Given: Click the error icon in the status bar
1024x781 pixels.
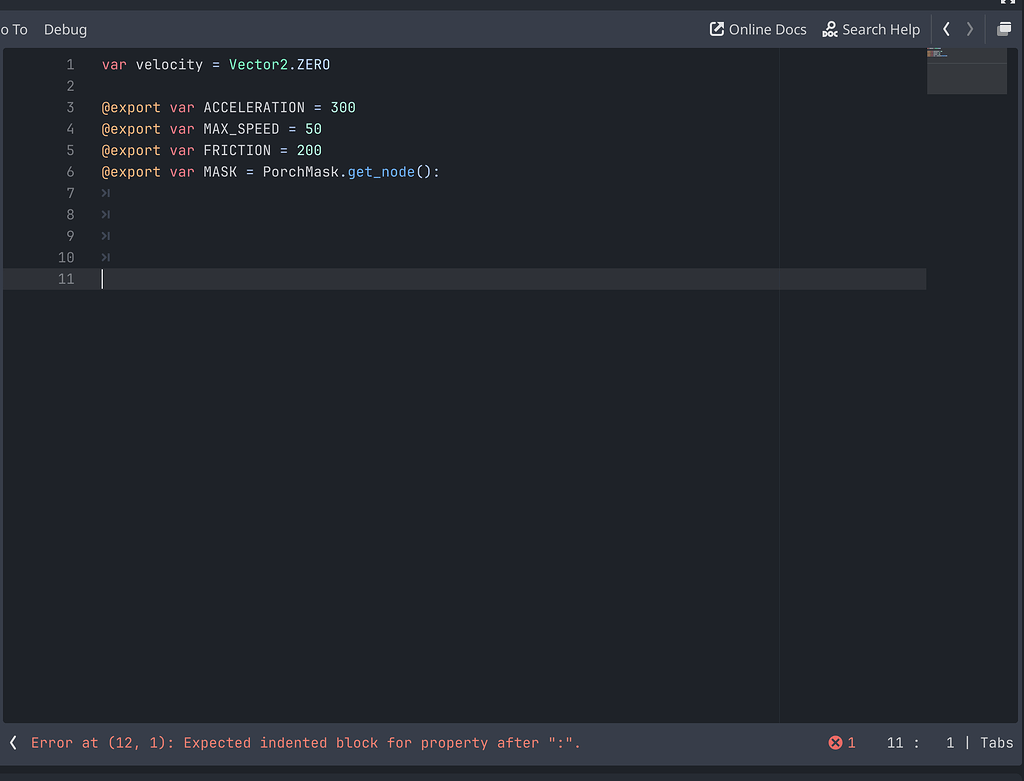Looking at the screenshot, I should (834, 743).
